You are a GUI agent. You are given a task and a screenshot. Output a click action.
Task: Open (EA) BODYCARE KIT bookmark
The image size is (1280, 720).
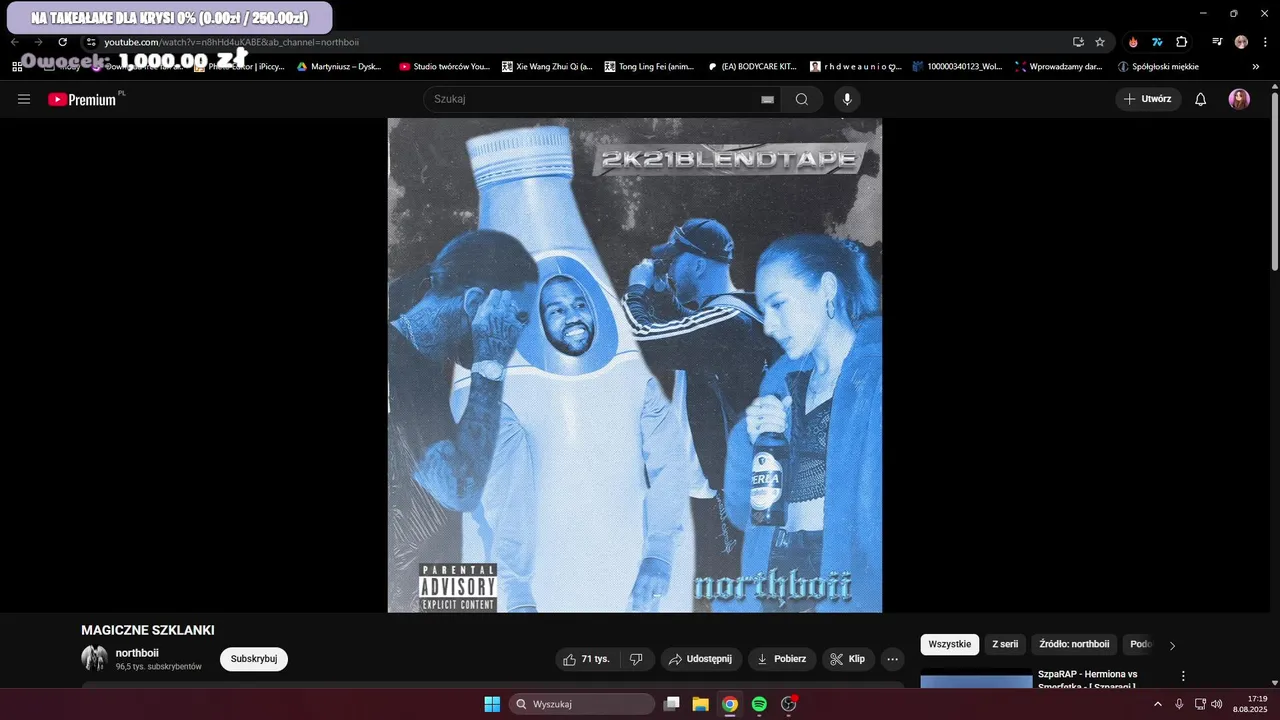pos(752,67)
